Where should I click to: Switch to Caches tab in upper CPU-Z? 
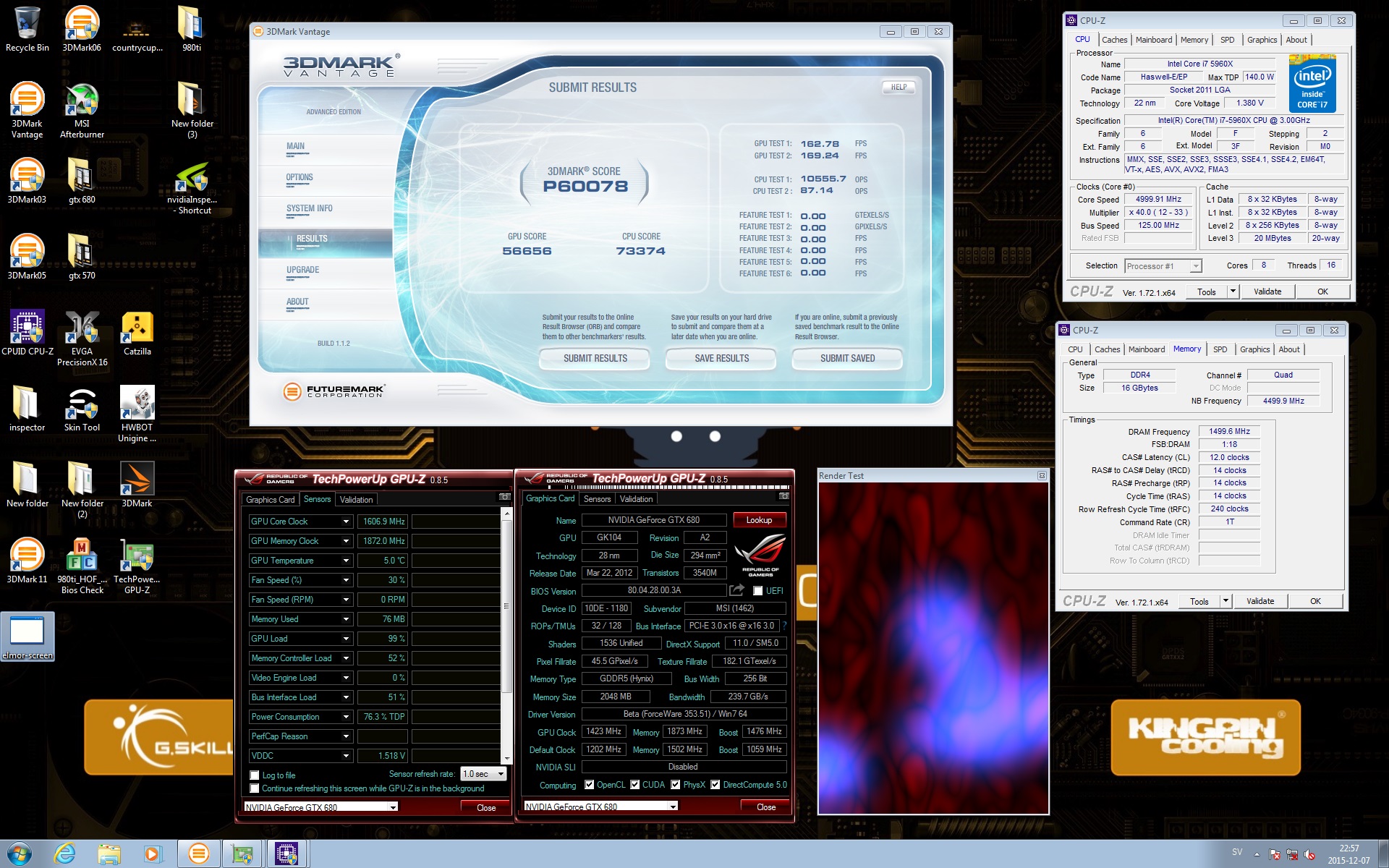coord(1114,40)
